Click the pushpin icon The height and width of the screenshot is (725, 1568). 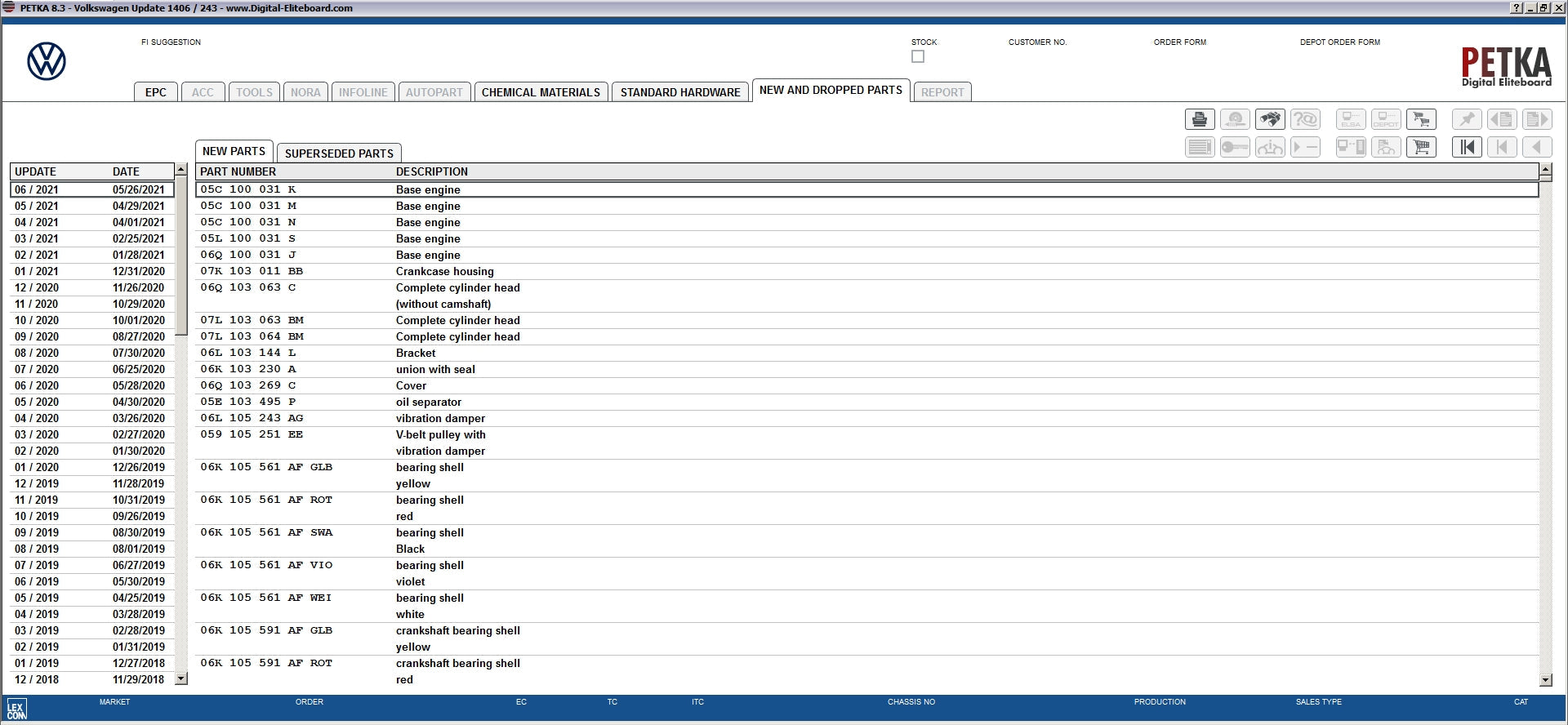click(x=1467, y=120)
